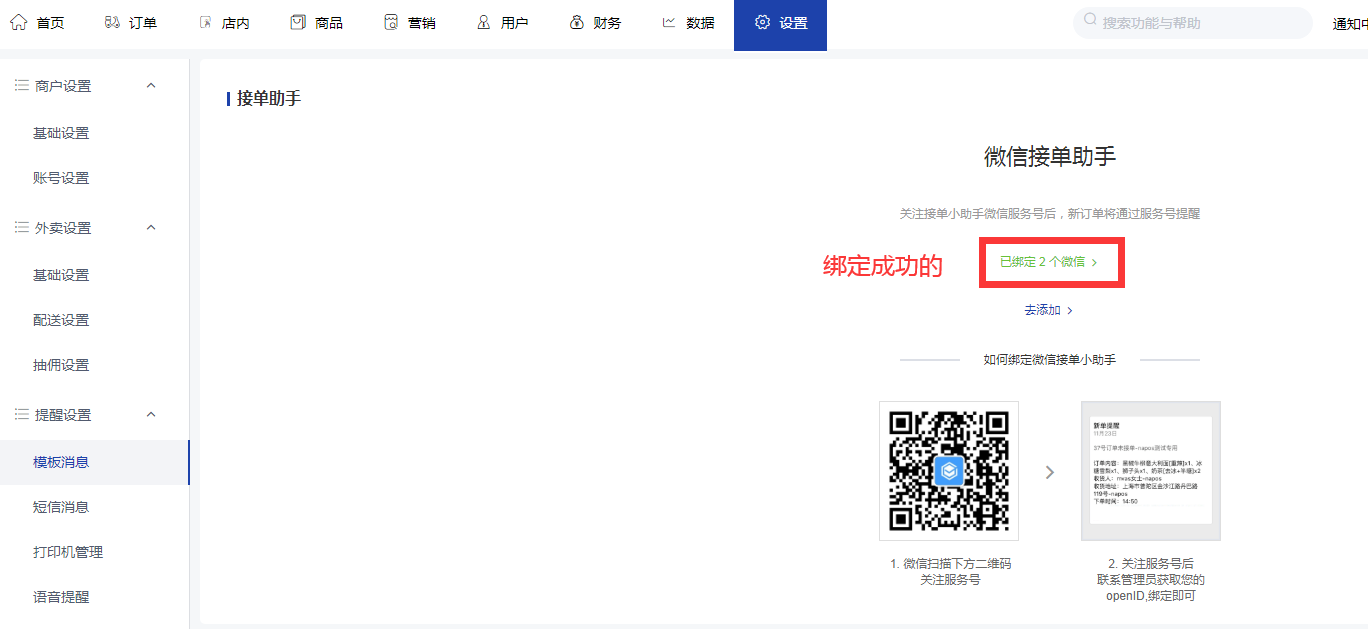
Task: Click the gear icon in 设置 tab
Action: pyautogui.click(x=762, y=22)
